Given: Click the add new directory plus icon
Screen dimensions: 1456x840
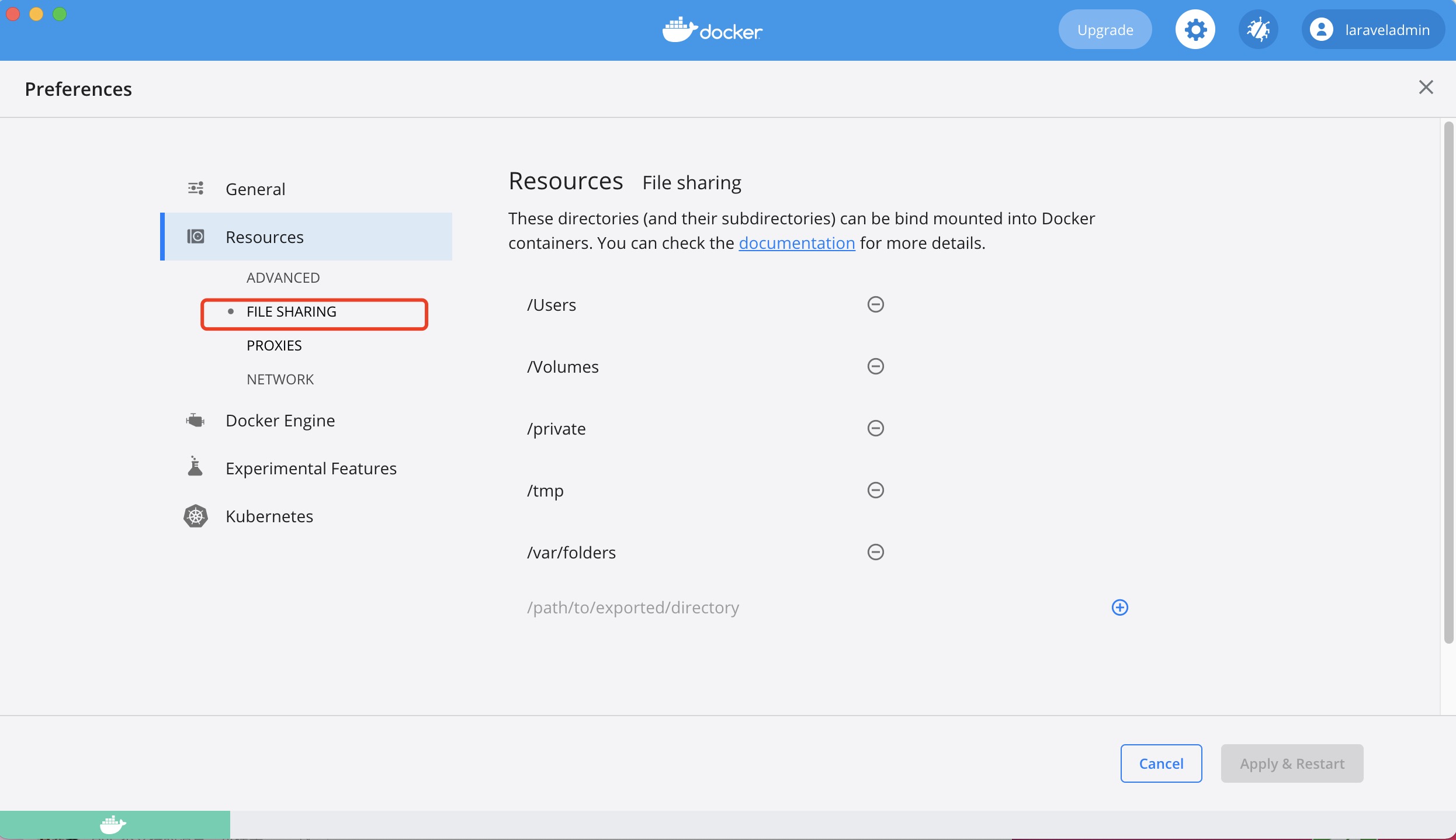Looking at the screenshot, I should [1120, 607].
